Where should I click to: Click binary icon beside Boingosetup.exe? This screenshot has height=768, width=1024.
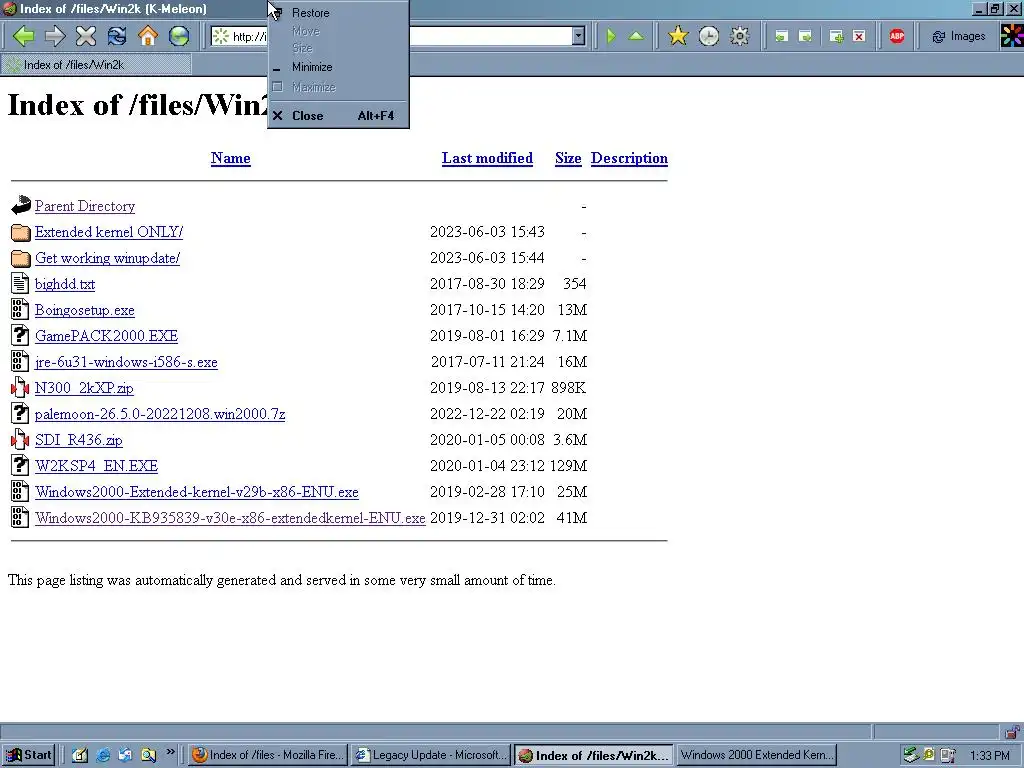coord(20,310)
